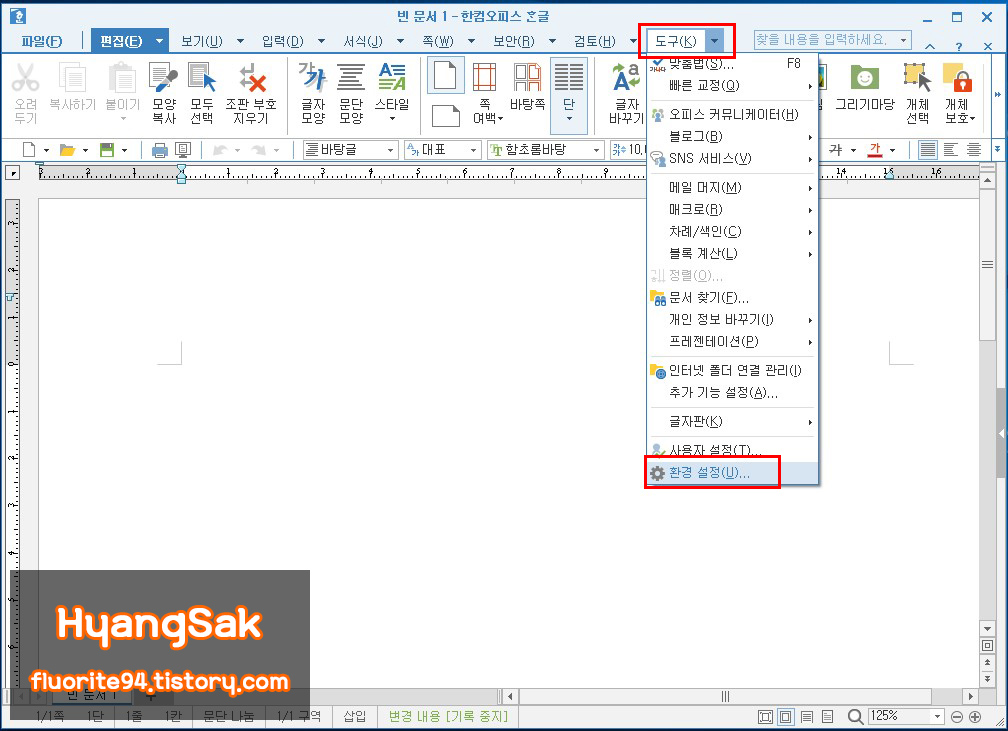Screen dimensions: 1008x731
Task: Click the print preview monitor icon
Action: [183, 150]
